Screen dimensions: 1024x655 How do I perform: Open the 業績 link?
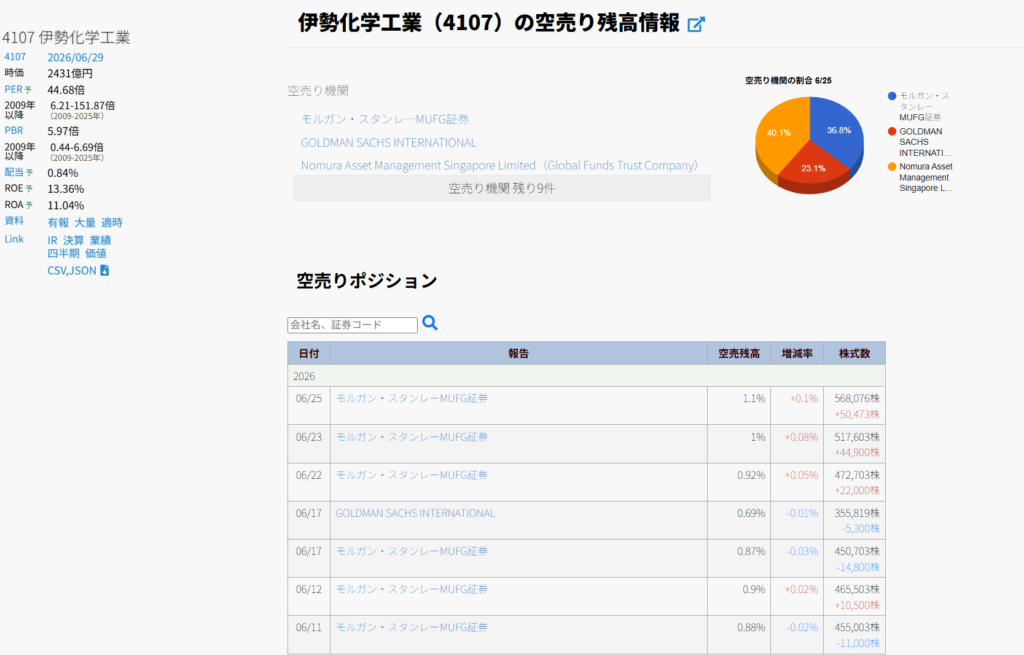pos(101,240)
